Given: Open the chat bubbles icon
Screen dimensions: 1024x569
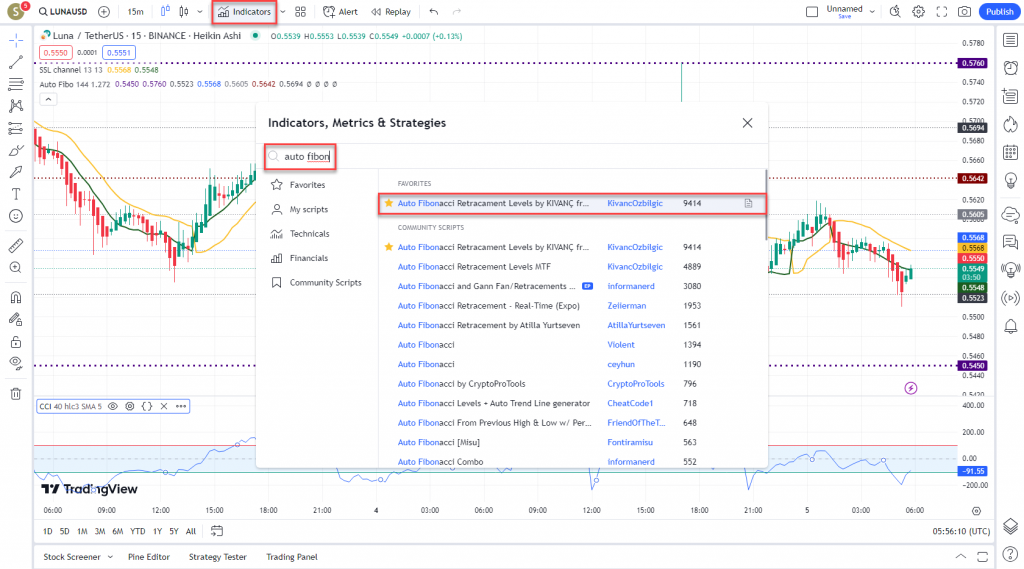Looking at the screenshot, I should (1010, 242).
